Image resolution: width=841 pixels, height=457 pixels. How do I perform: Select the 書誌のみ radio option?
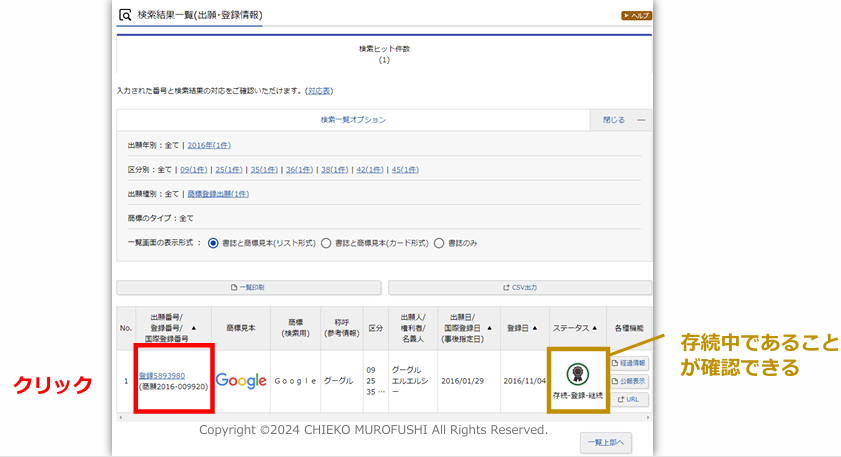[x=439, y=242]
